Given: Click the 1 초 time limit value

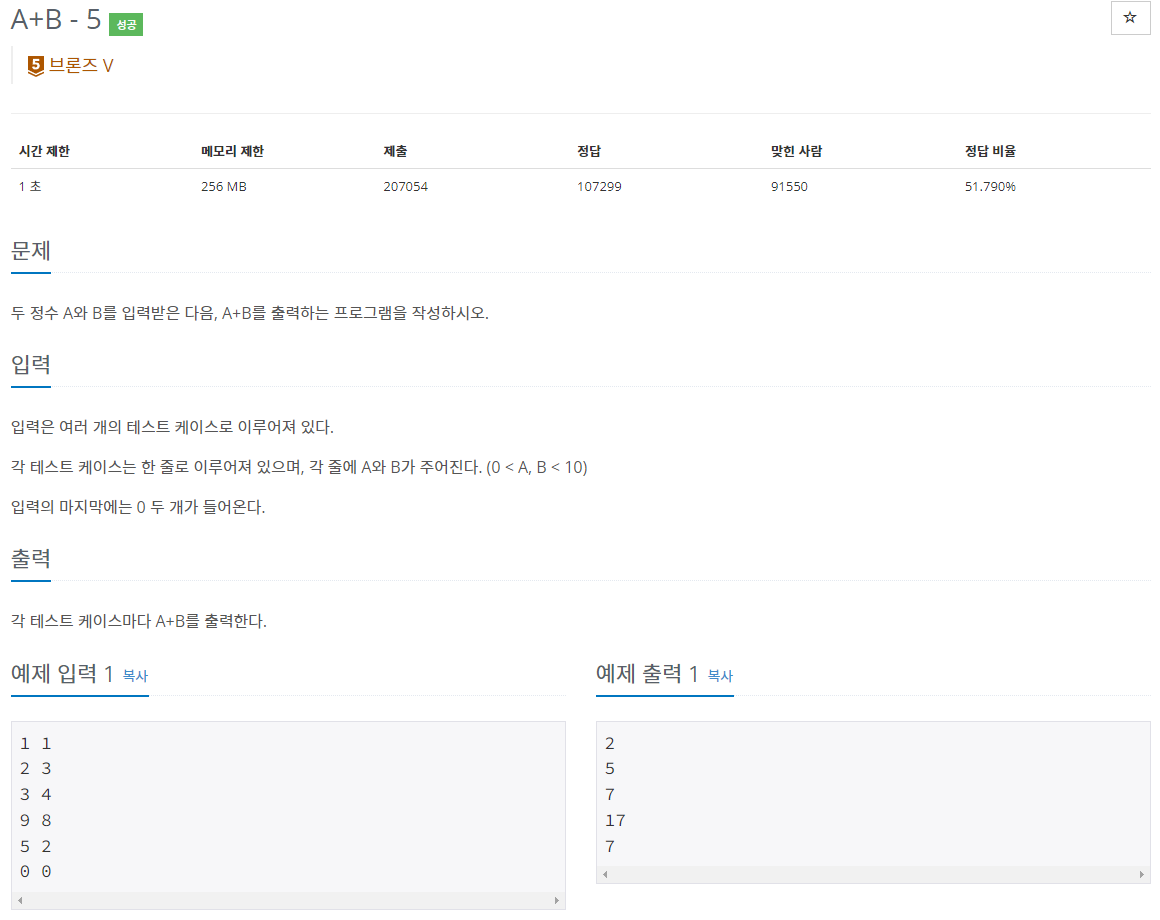Looking at the screenshot, I should tap(30, 186).
